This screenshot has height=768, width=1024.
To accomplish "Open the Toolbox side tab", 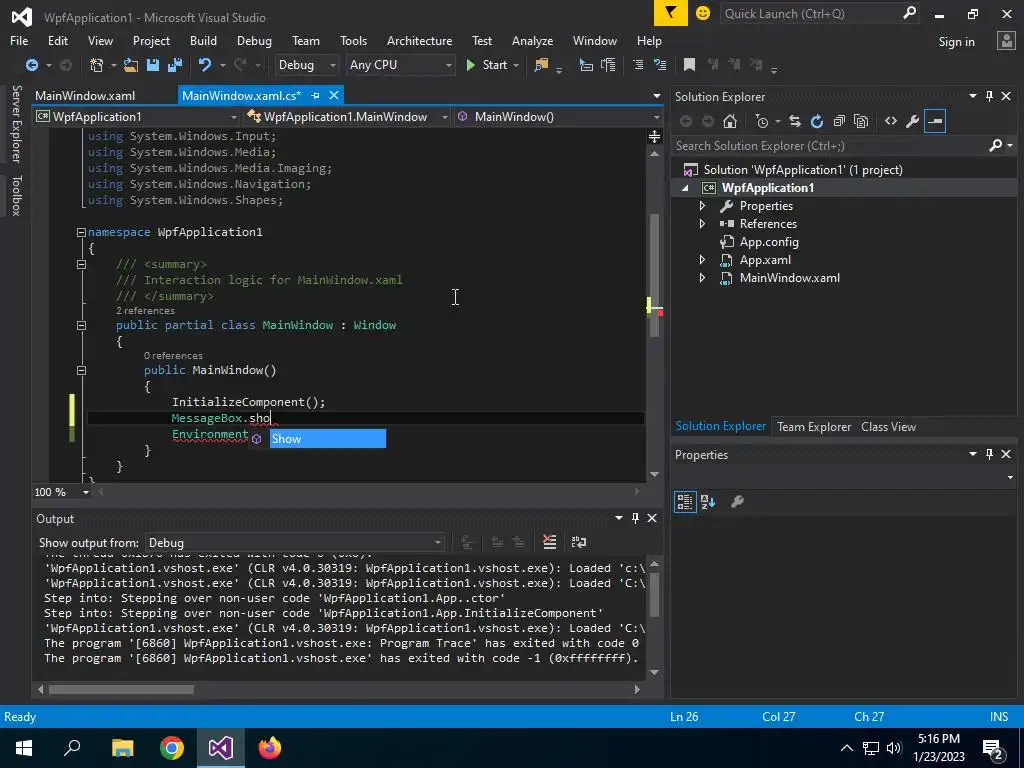I will click(x=16, y=195).
